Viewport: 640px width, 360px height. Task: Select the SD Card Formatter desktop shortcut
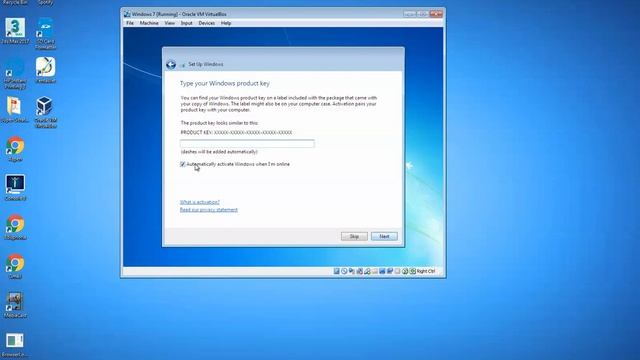(x=45, y=33)
